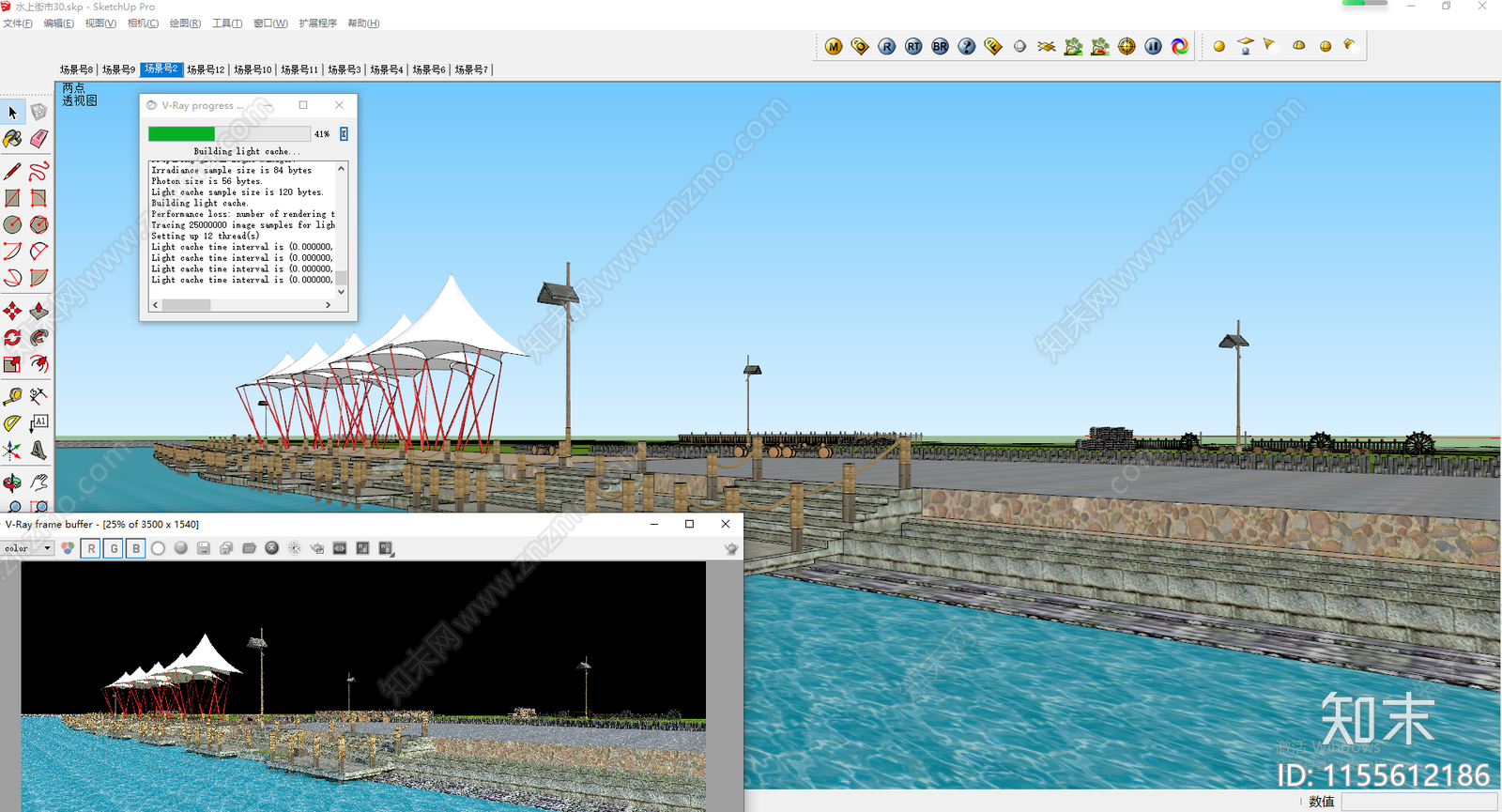The image size is (1502, 812).
Task: Select the Rotate tool
Action: click(12, 338)
